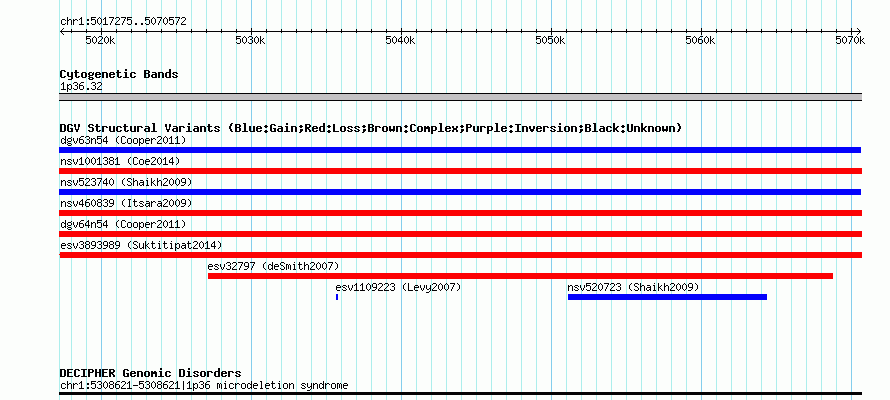
Task: Click the nsv520723 (Shaikh2009) label
Action: tap(633, 287)
